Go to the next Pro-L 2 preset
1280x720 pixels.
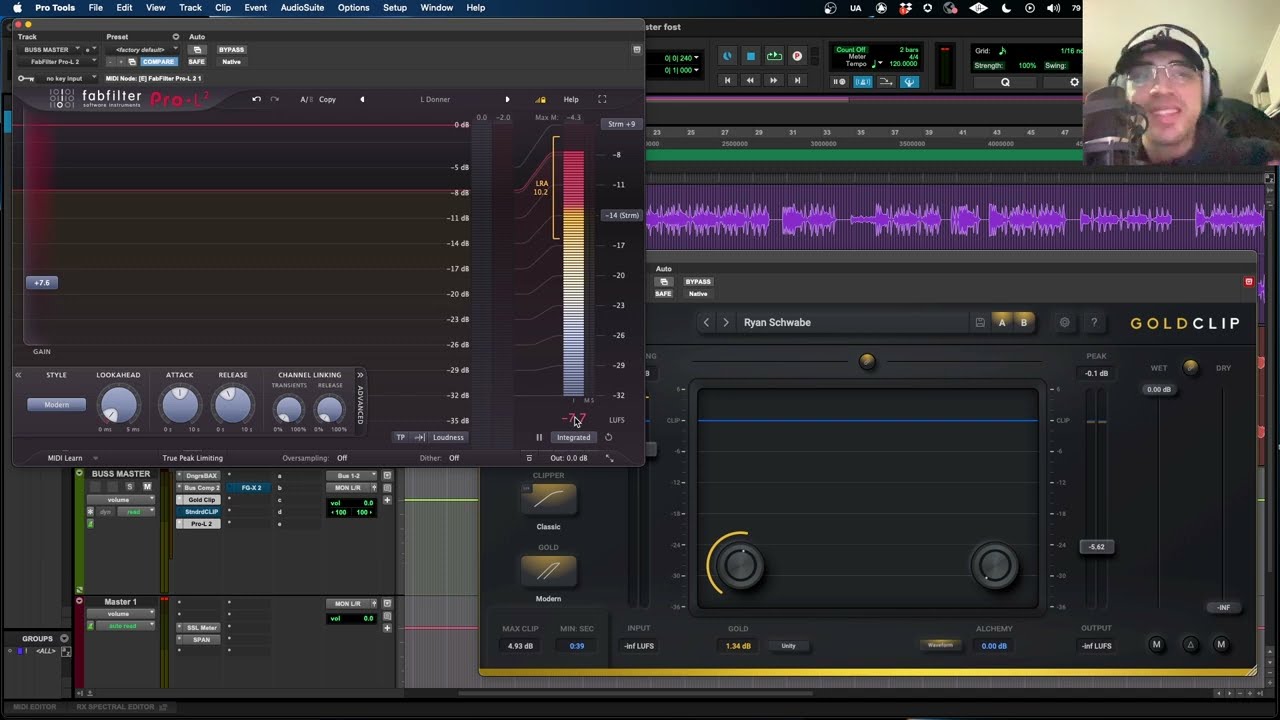[x=507, y=99]
